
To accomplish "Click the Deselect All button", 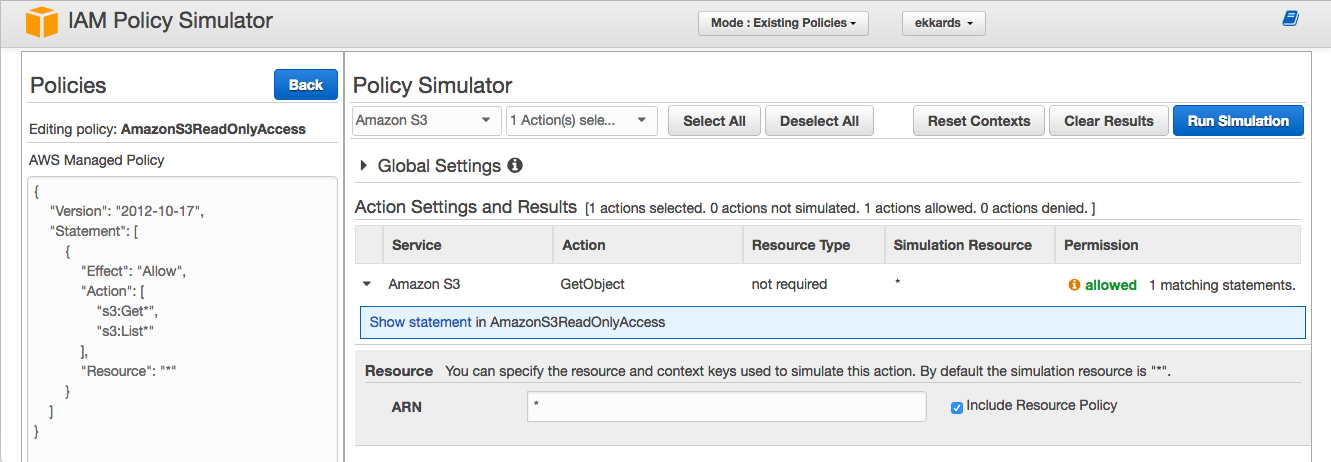I will click(819, 121).
